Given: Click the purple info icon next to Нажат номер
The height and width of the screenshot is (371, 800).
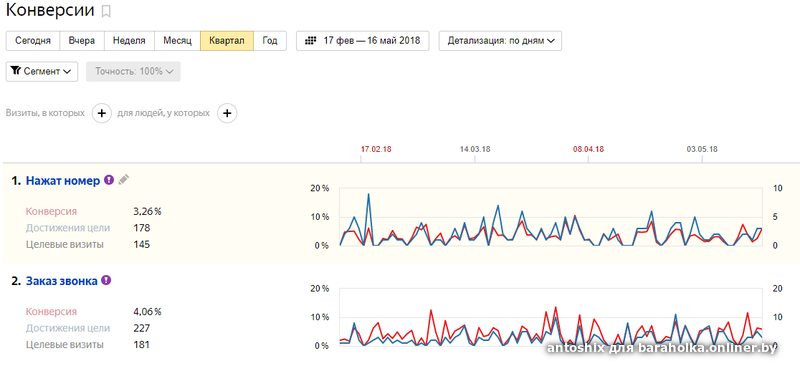Looking at the screenshot, I should pyautogui.click(x=109, y=180).
